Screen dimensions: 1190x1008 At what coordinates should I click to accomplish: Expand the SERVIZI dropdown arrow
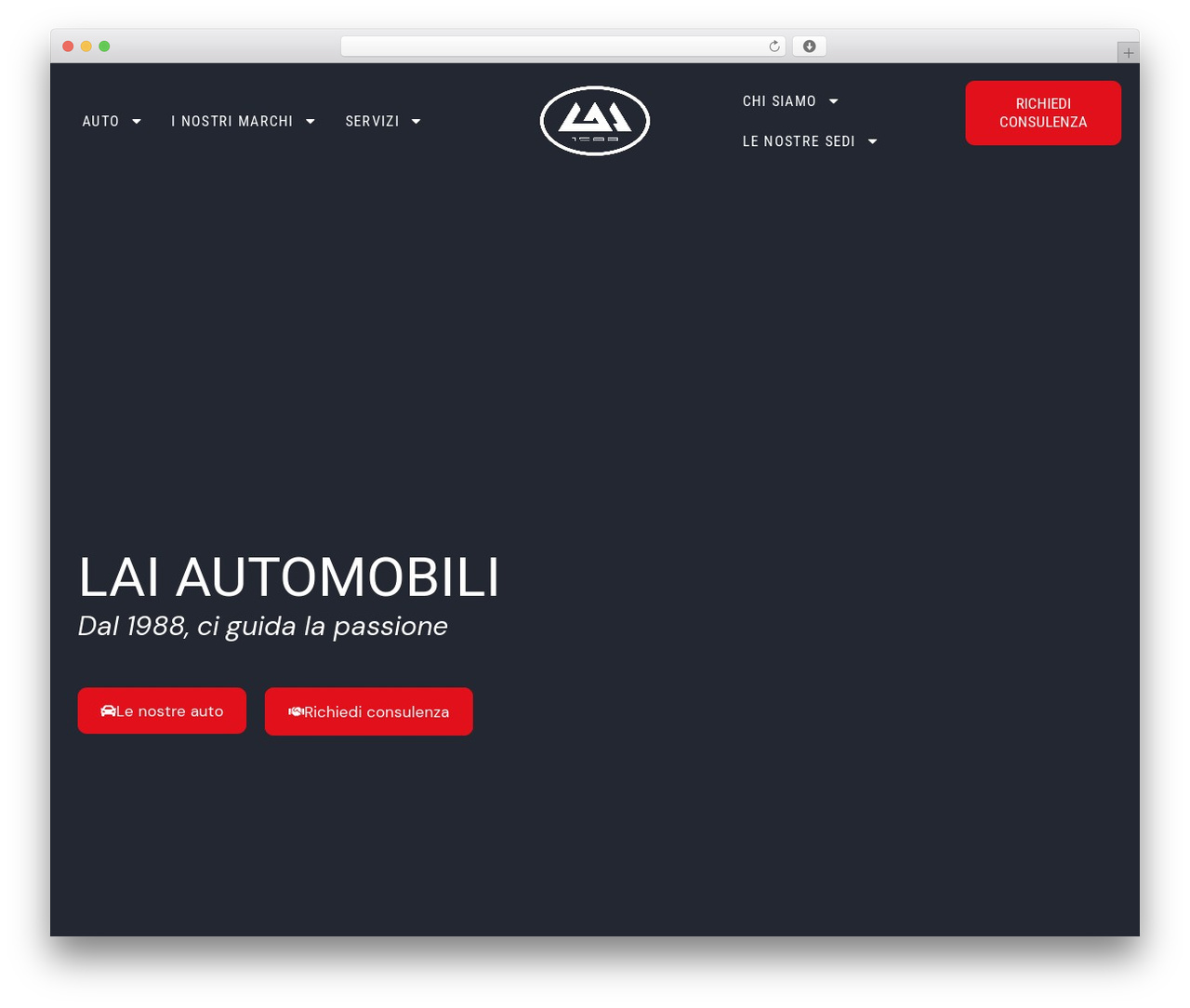tap(416, 122)
